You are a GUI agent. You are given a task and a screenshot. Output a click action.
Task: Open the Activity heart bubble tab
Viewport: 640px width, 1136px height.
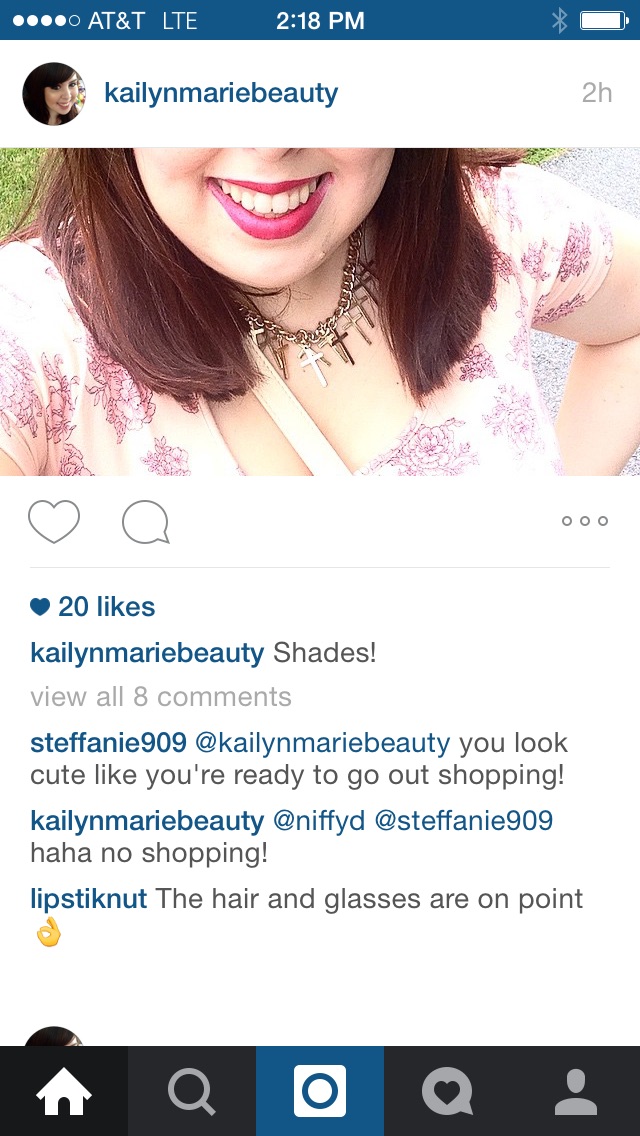pyautogui.click(x=448, y=1091)
